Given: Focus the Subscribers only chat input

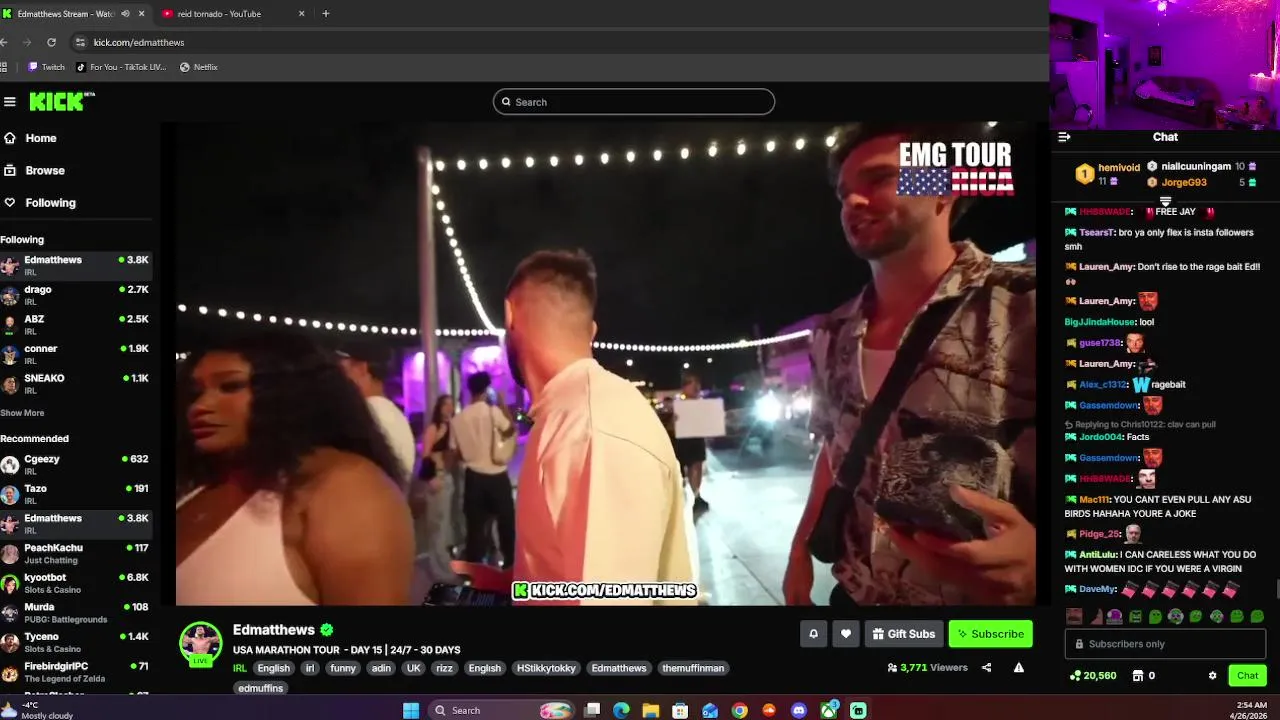Looking at the screenshot, I should click(x=1165, y=644).
